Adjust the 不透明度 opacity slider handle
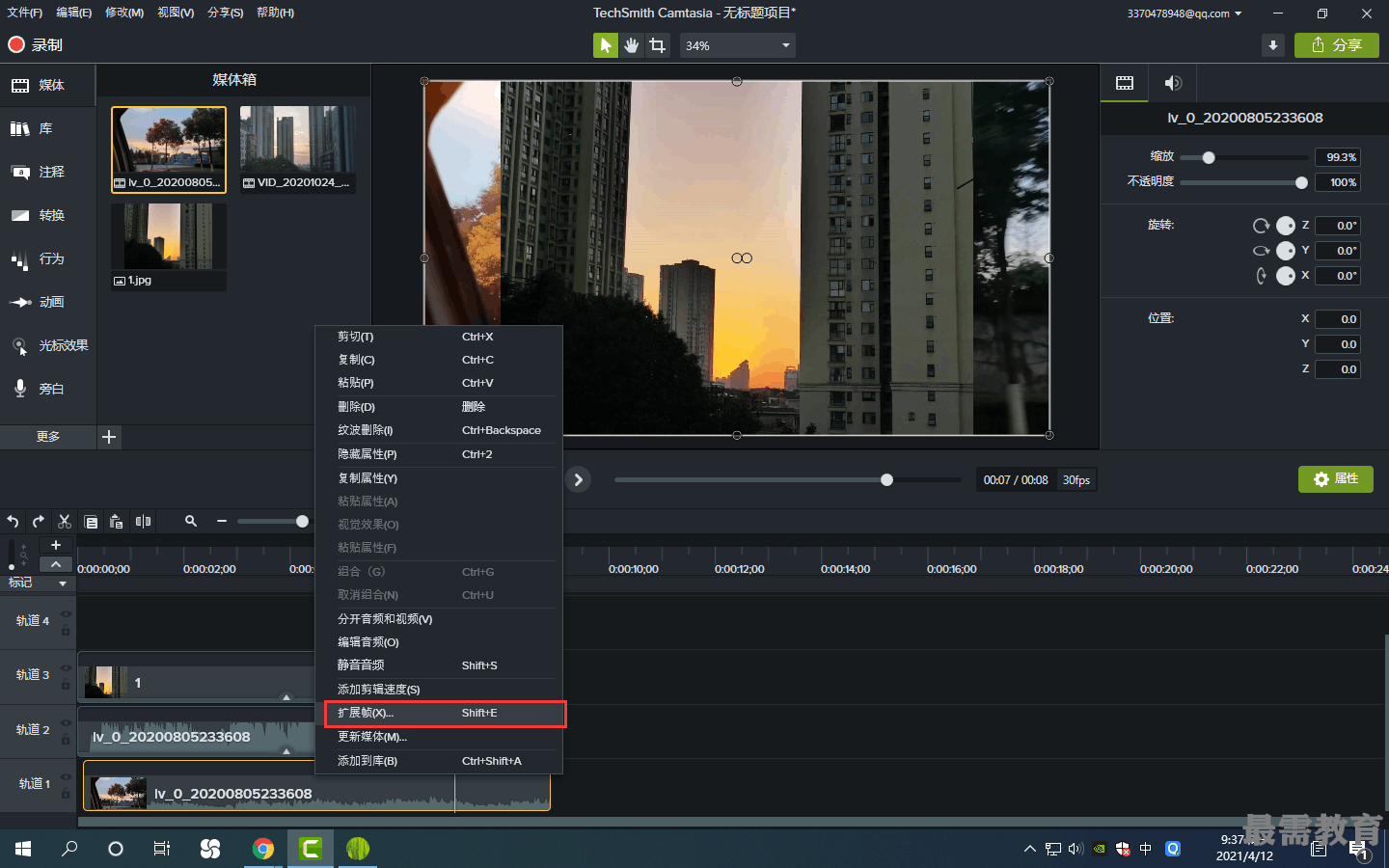The height and width of the screenshot is (868, 1389). click(x=1301, y=182)
